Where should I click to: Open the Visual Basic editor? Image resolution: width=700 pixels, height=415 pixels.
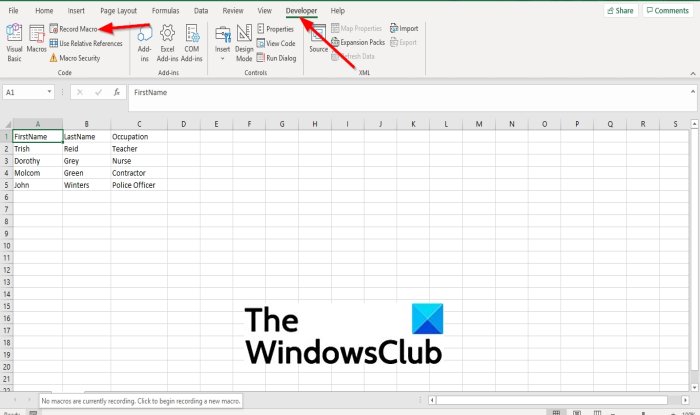click(x=14, y=43)
